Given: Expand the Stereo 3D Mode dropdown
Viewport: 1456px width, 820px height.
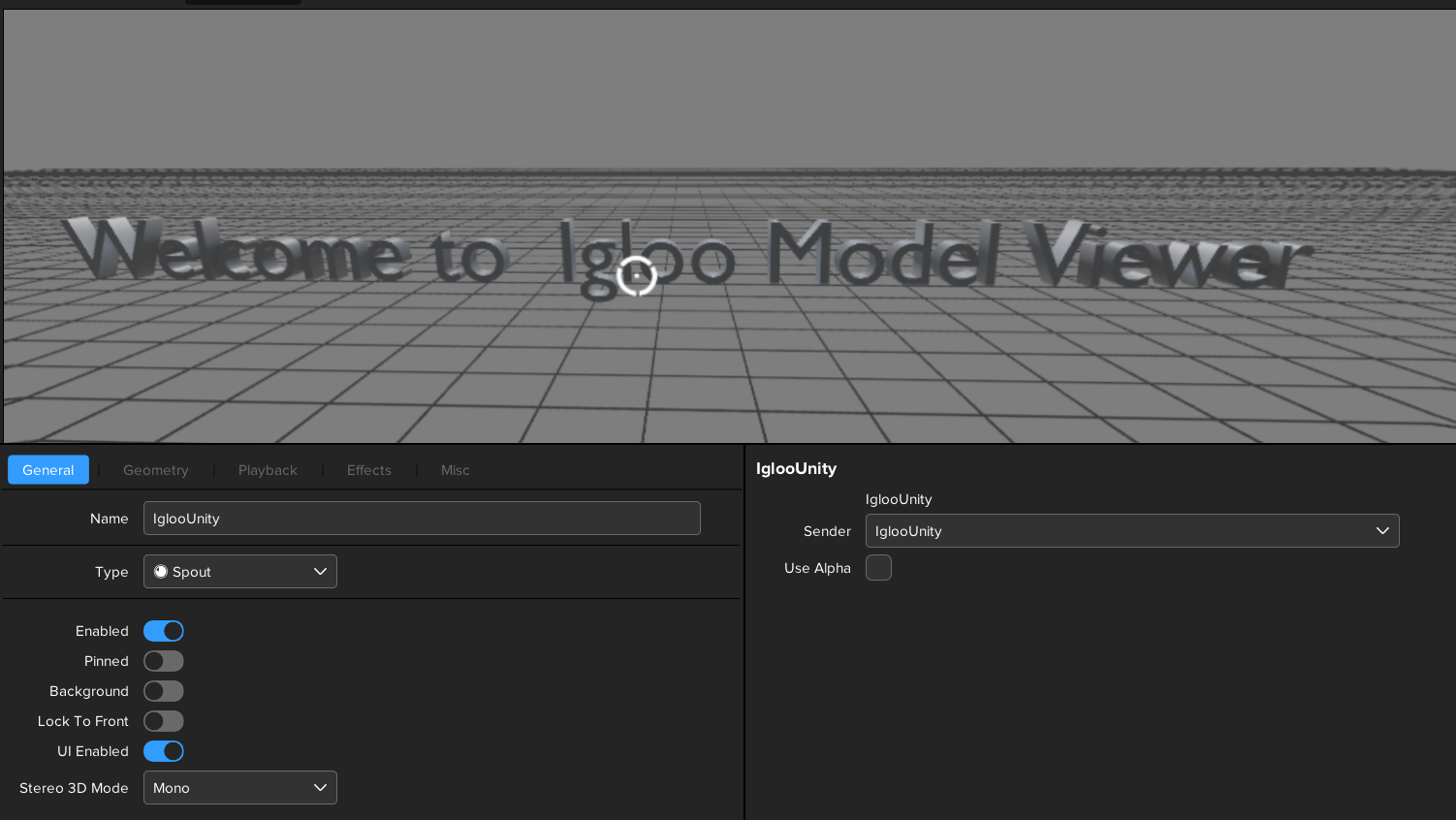Looking at the screenshot, I should pyautogui.click(x=240, y=788).
